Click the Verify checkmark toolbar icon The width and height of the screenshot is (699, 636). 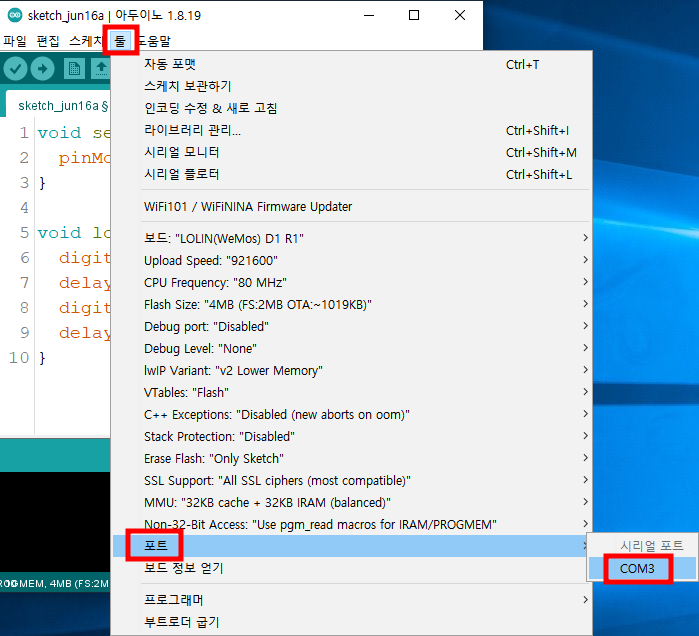[x=16, y=69]
